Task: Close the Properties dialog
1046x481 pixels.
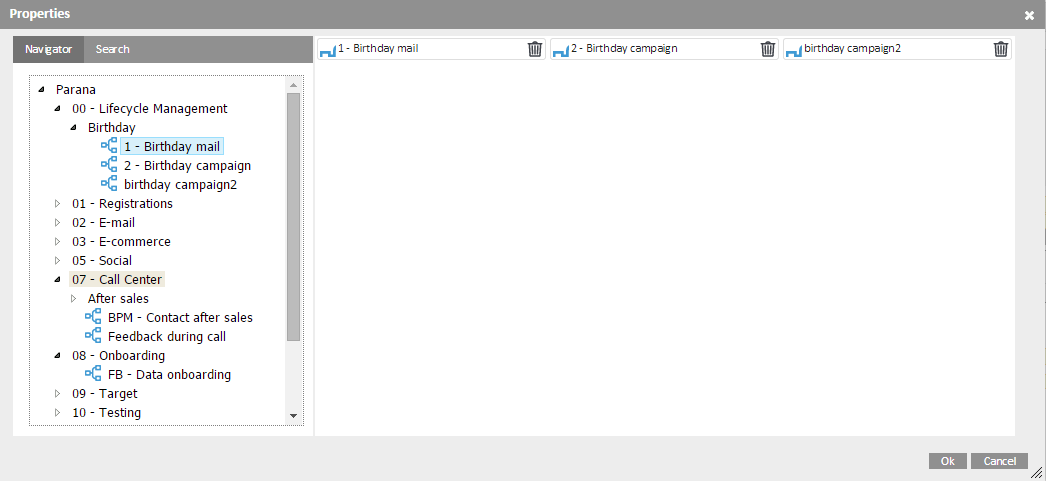Action: click(x=1029, y=15)
